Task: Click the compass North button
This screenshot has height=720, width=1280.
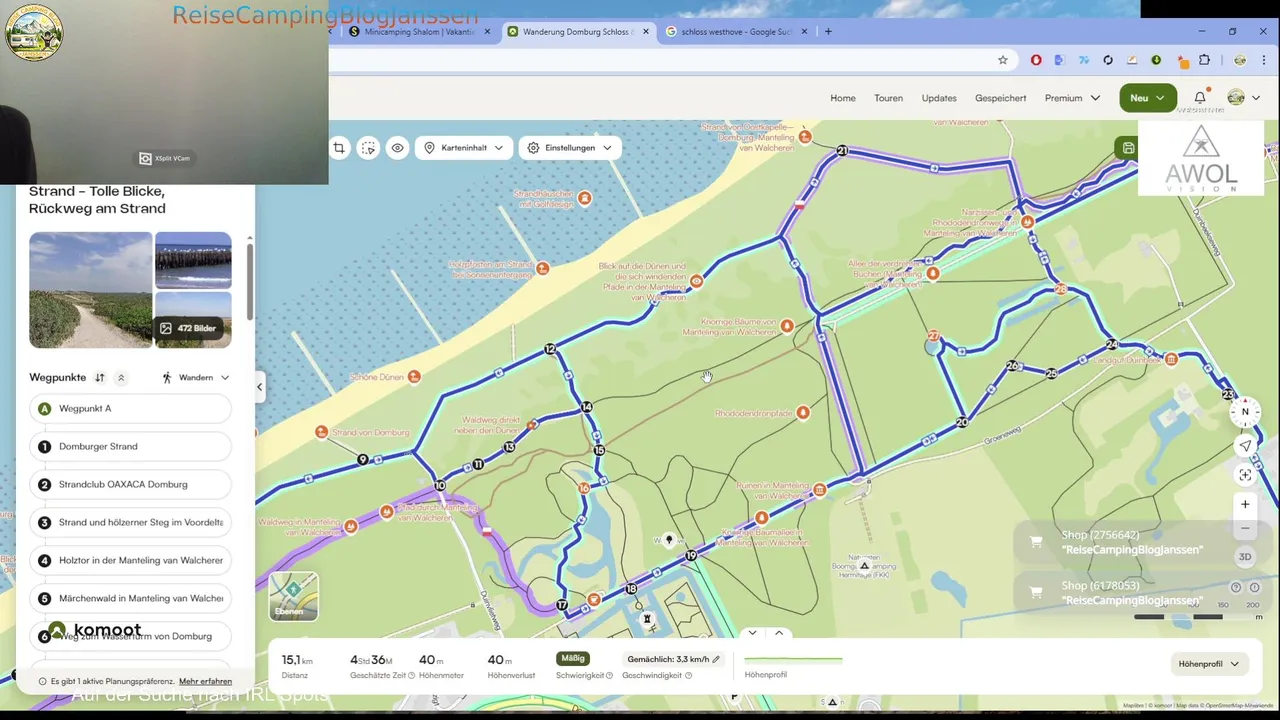Action: pyautogui.click(x=1245, y=412)
